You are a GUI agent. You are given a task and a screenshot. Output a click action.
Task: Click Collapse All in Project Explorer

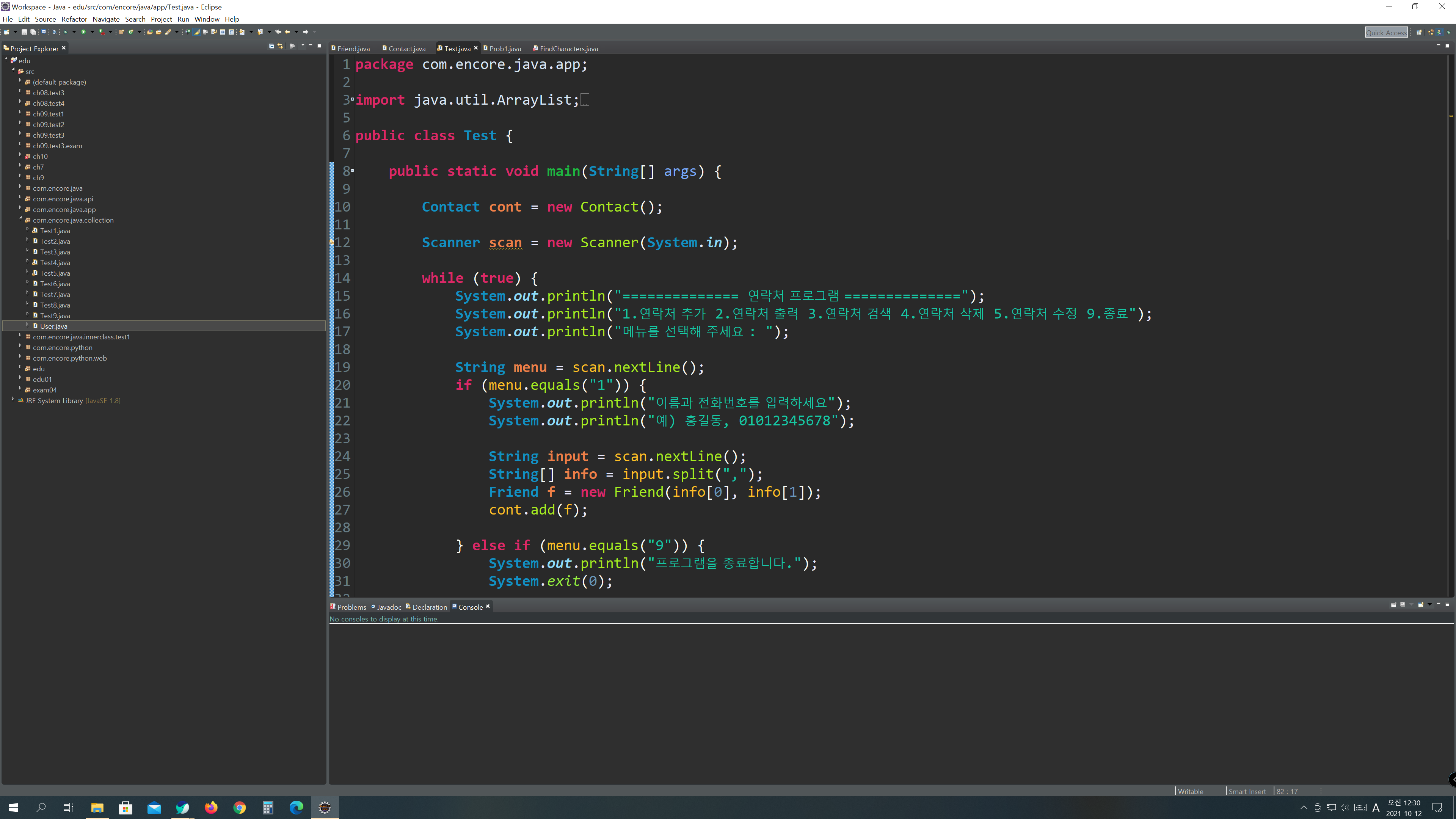pos(271,46)
